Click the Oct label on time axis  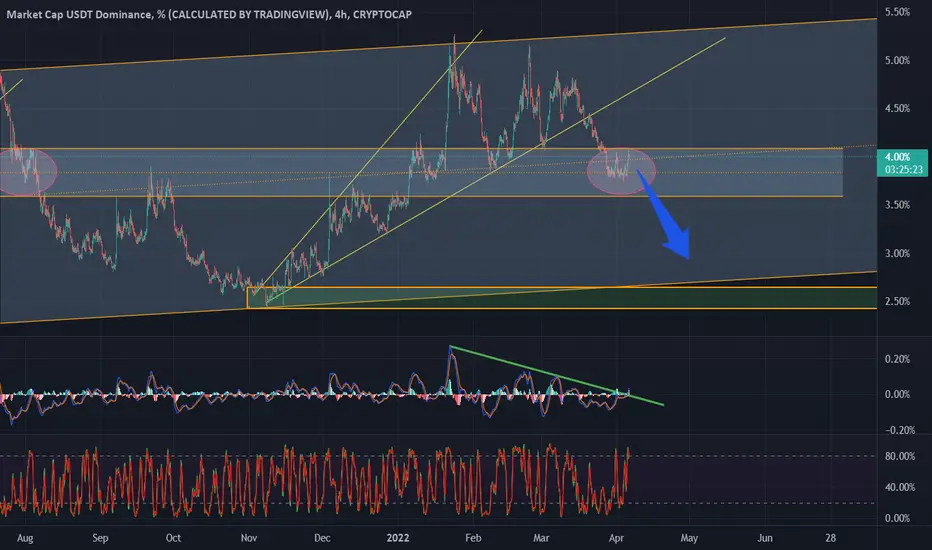point(173,538)
